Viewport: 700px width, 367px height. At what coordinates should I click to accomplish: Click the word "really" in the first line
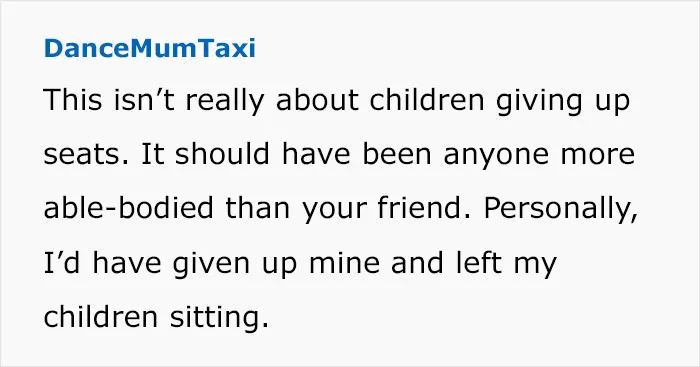[x=225, y=102]
